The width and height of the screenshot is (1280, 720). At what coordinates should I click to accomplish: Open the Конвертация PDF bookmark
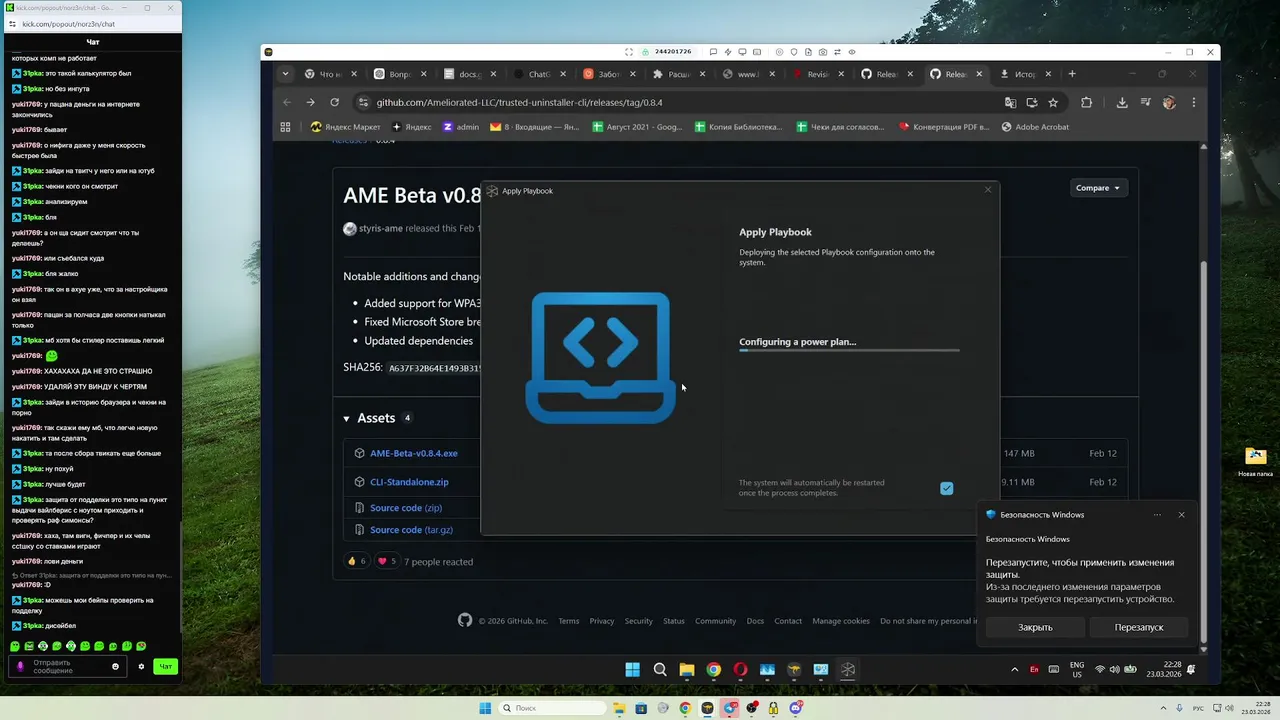click(x=943, y=127)
